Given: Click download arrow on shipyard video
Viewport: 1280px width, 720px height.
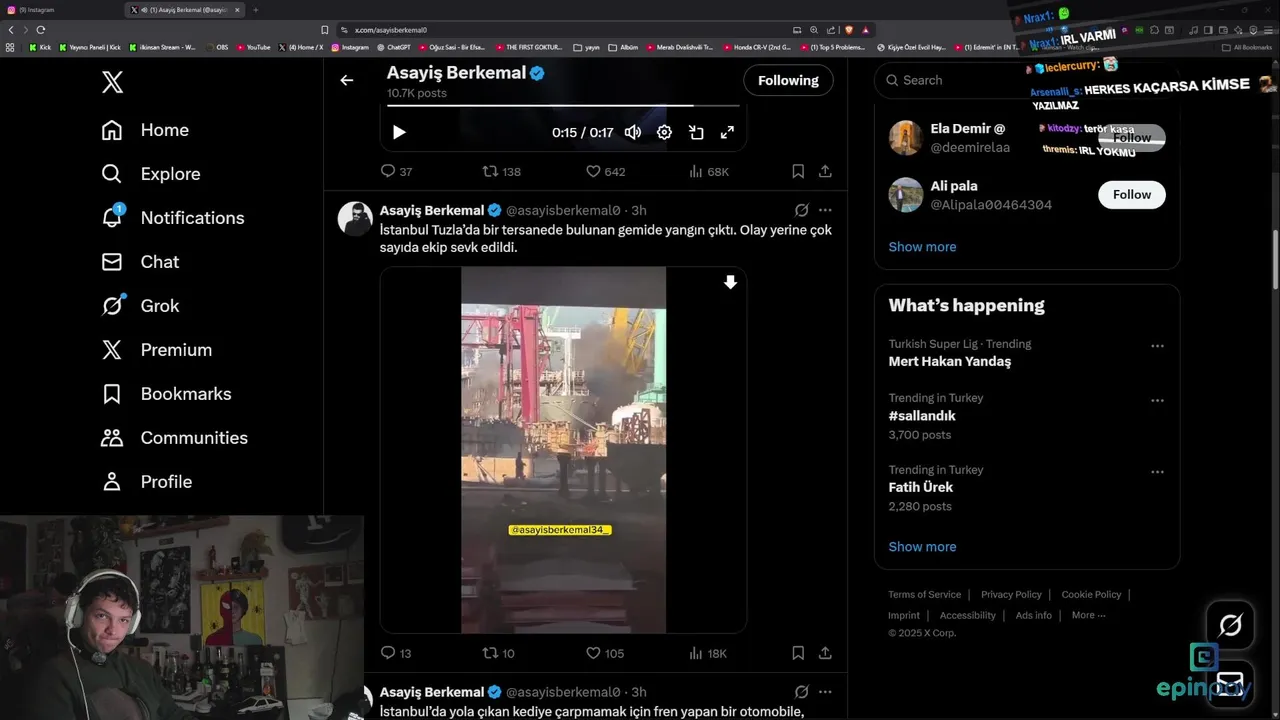Looking at the screenshot, I should tap(730, 283).
